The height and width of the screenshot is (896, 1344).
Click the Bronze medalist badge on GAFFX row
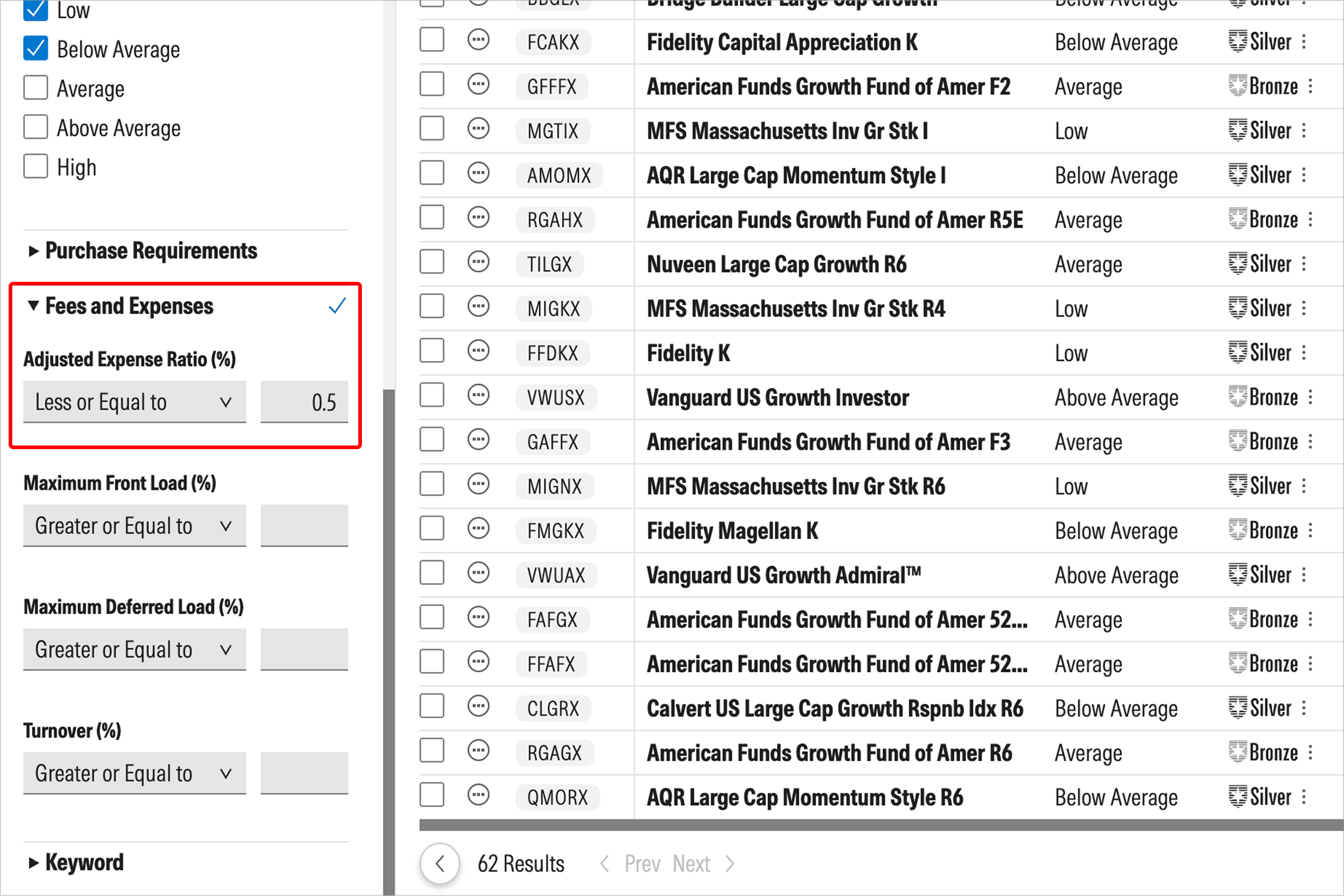(1263, 442)
